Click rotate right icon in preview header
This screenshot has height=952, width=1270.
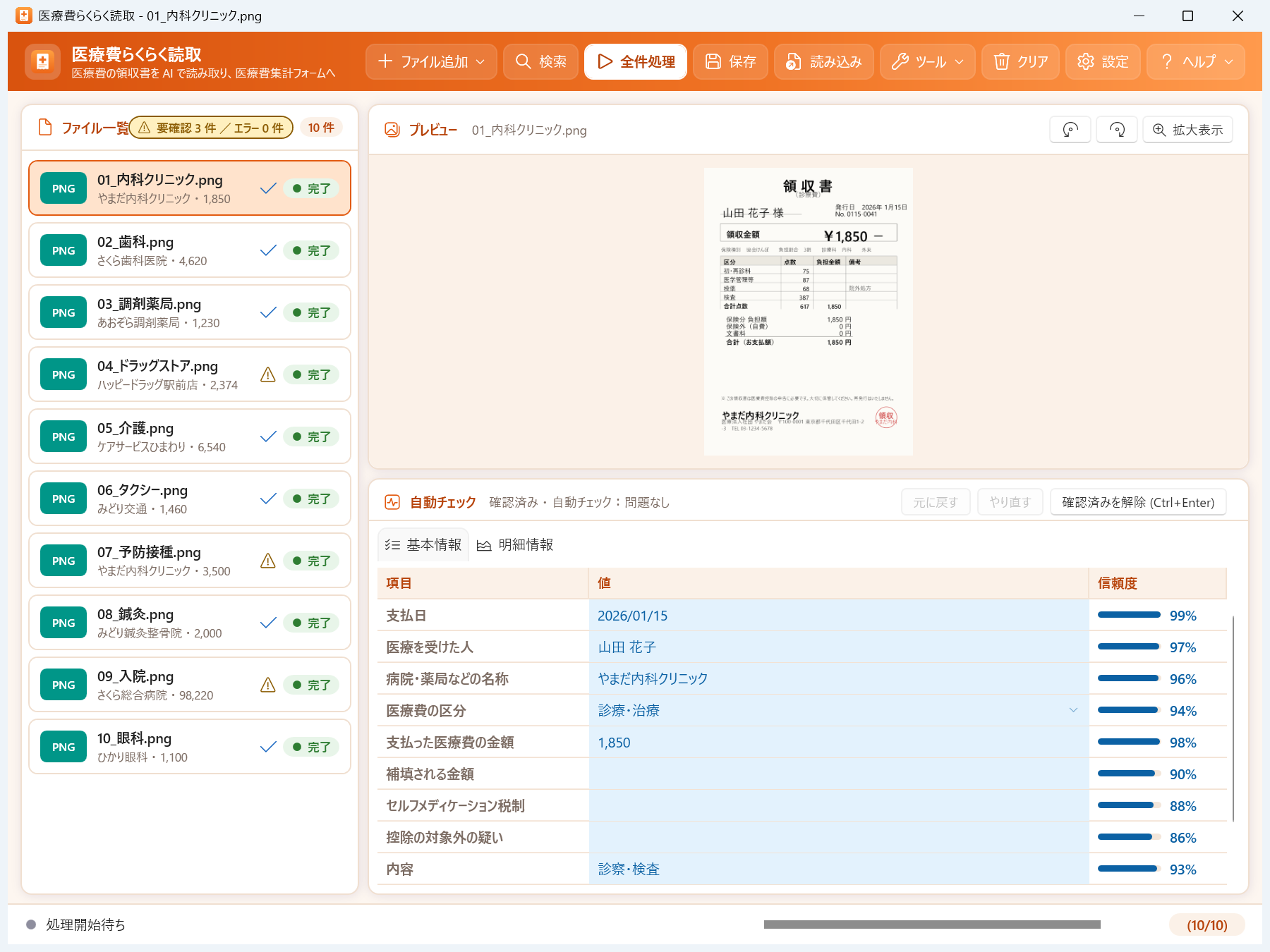1117,130
